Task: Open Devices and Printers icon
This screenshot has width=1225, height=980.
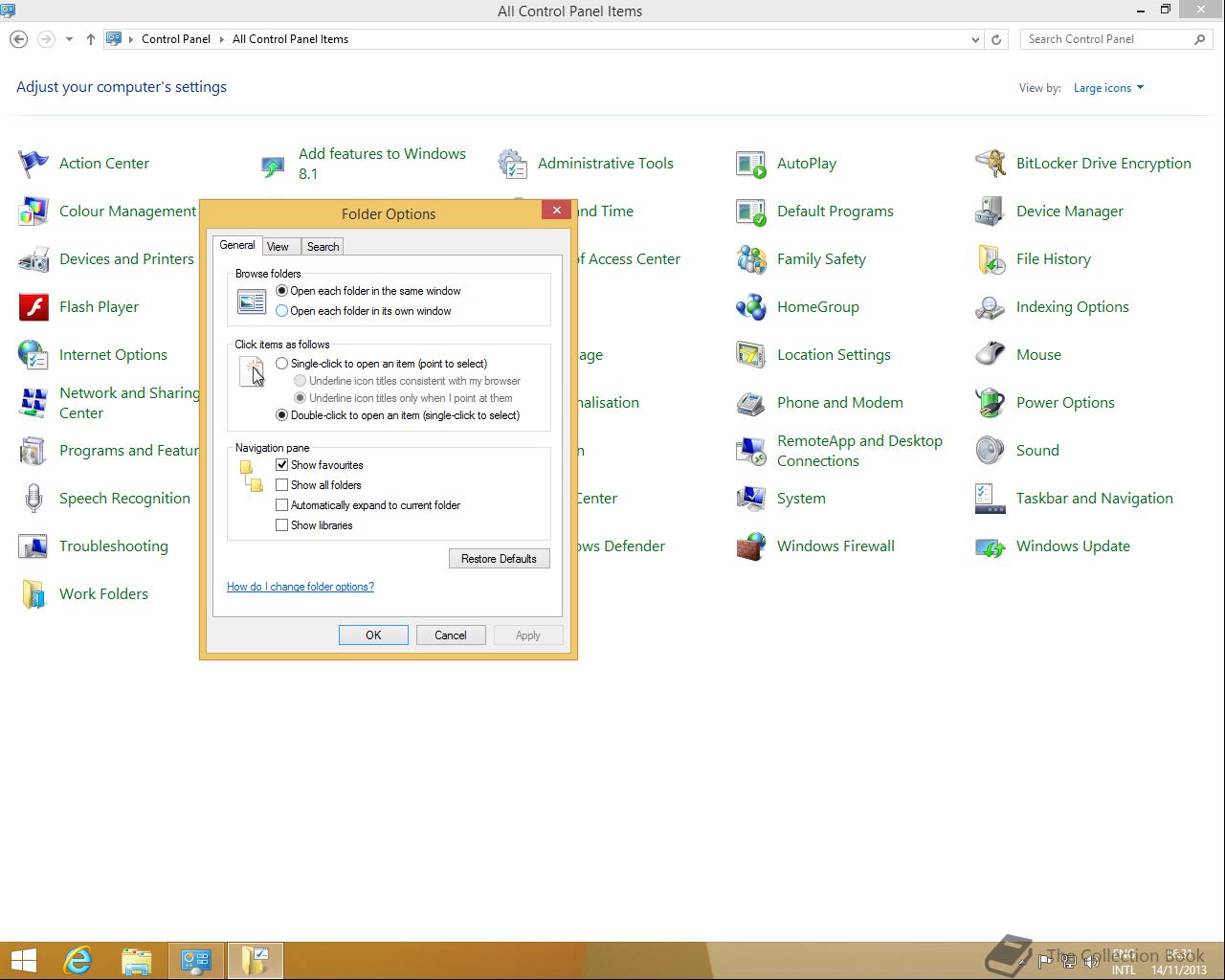Action: click(x=33, y=259)
